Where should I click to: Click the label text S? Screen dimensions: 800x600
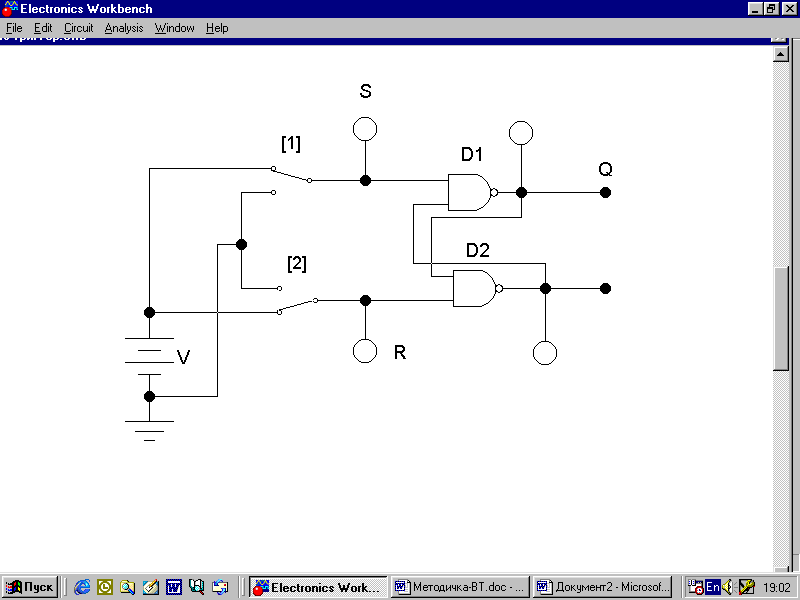(x=365, y=91)
